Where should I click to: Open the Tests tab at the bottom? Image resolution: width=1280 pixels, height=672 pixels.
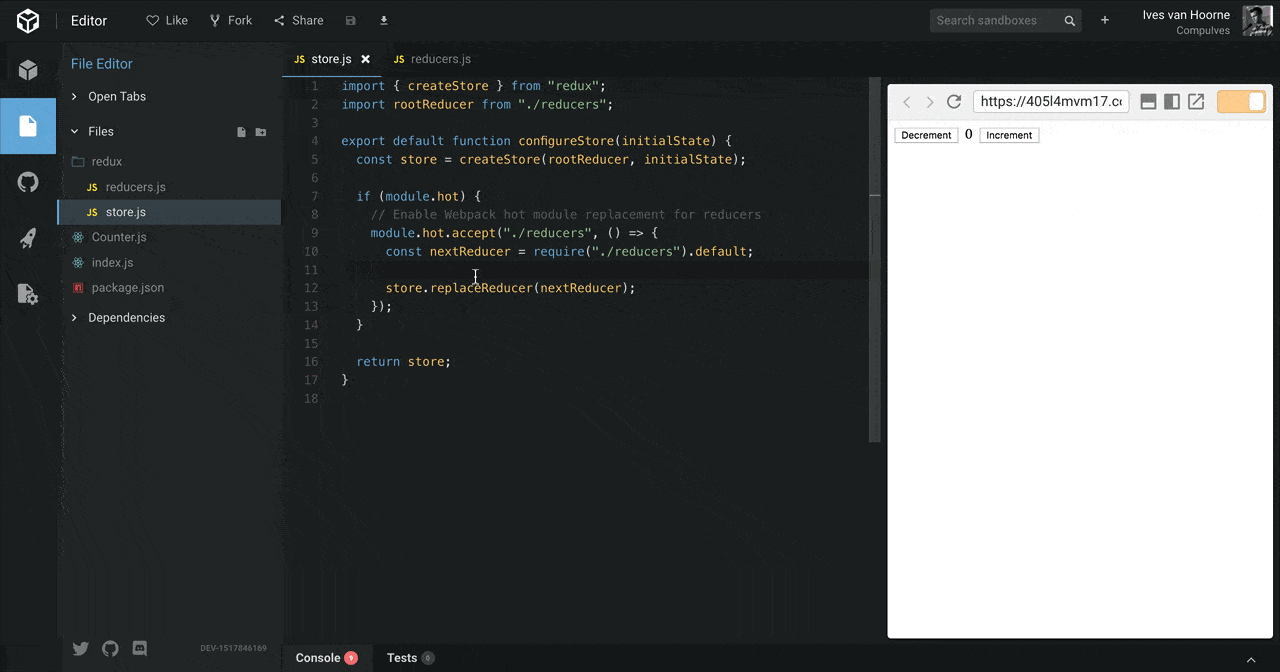click(x=404, y=657)
